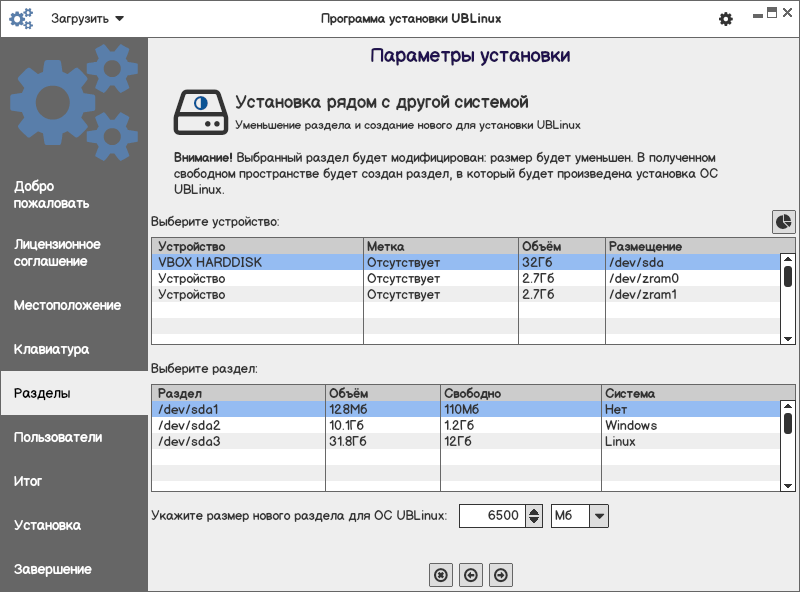Expand the Мб size unit dropdown
This screenshot has width=800, height=592.
(580, 516)
